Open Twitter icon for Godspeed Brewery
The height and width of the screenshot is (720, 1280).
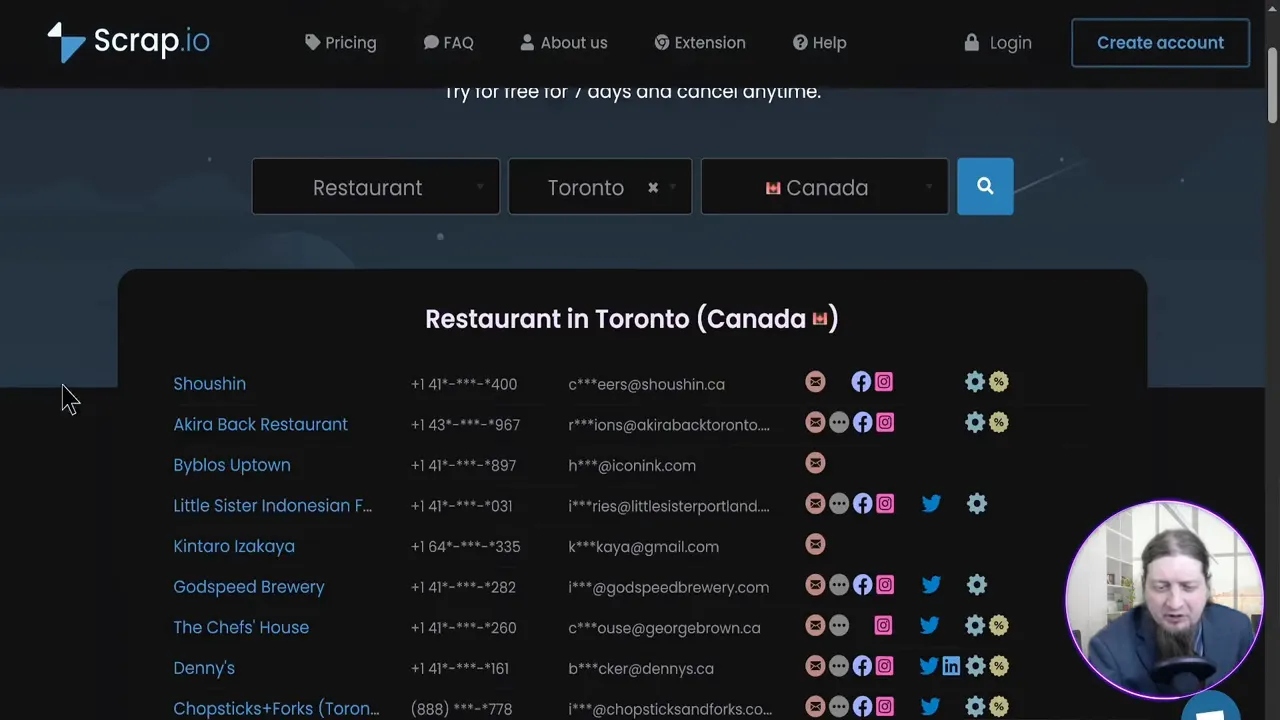[x=931, y=585]
